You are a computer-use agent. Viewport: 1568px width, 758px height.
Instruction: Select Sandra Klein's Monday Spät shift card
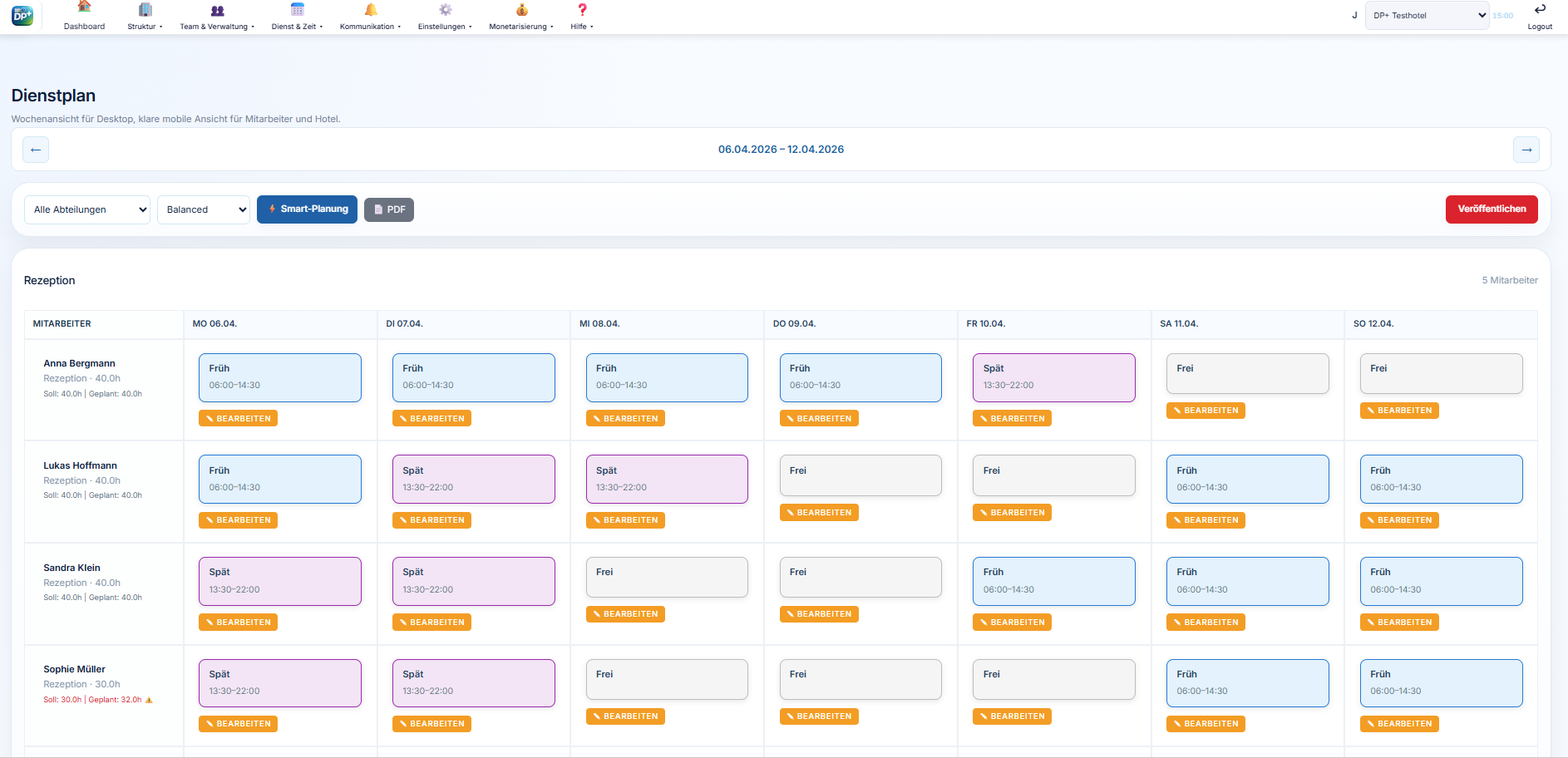[279, 581]
